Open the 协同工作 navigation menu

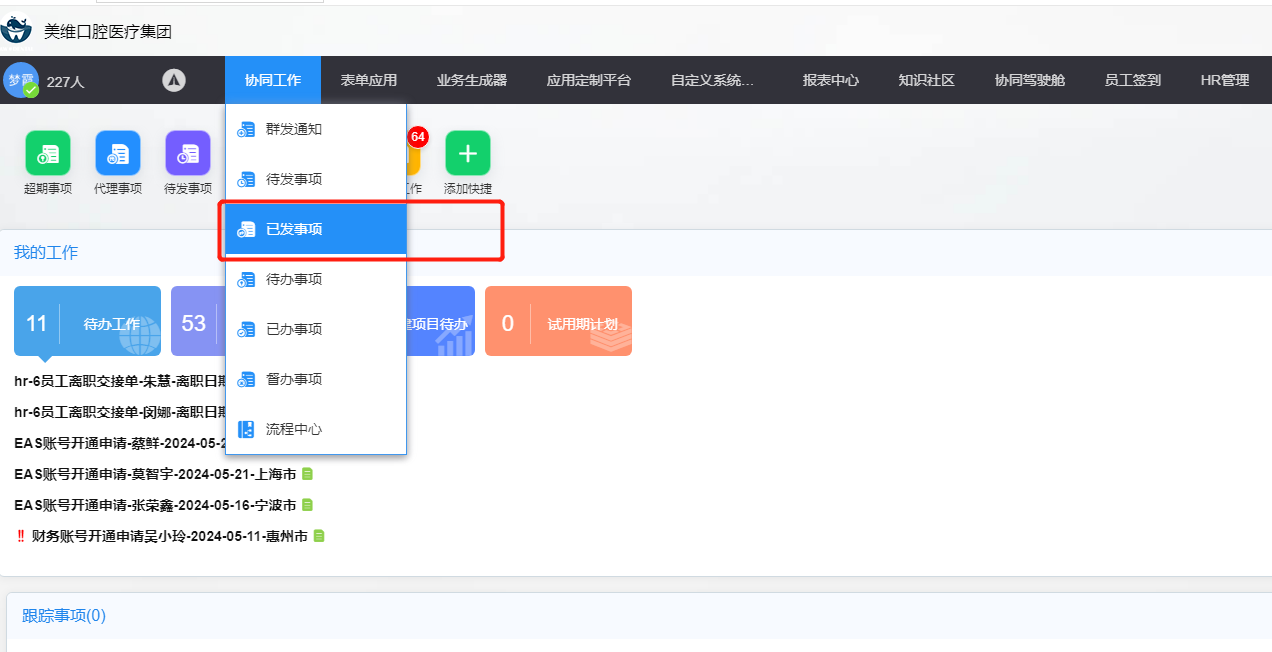(x=273, y=81)
